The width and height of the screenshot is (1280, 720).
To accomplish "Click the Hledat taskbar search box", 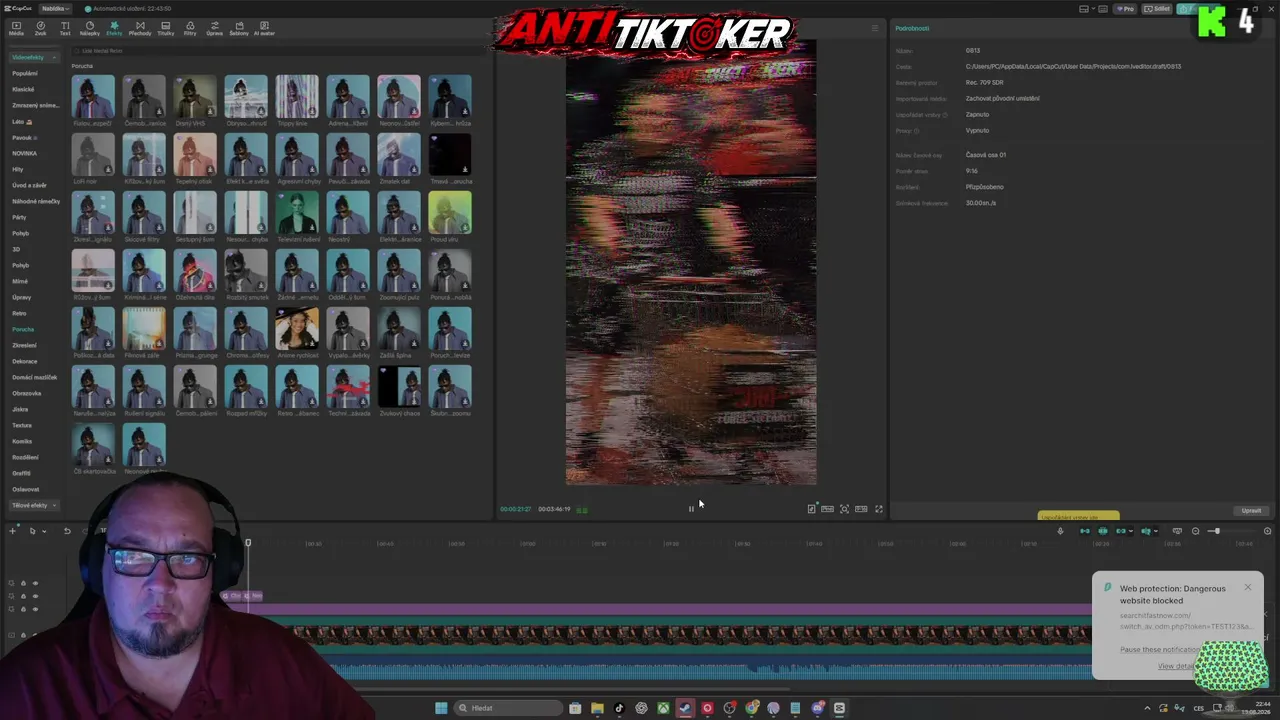I will [507, 708].
